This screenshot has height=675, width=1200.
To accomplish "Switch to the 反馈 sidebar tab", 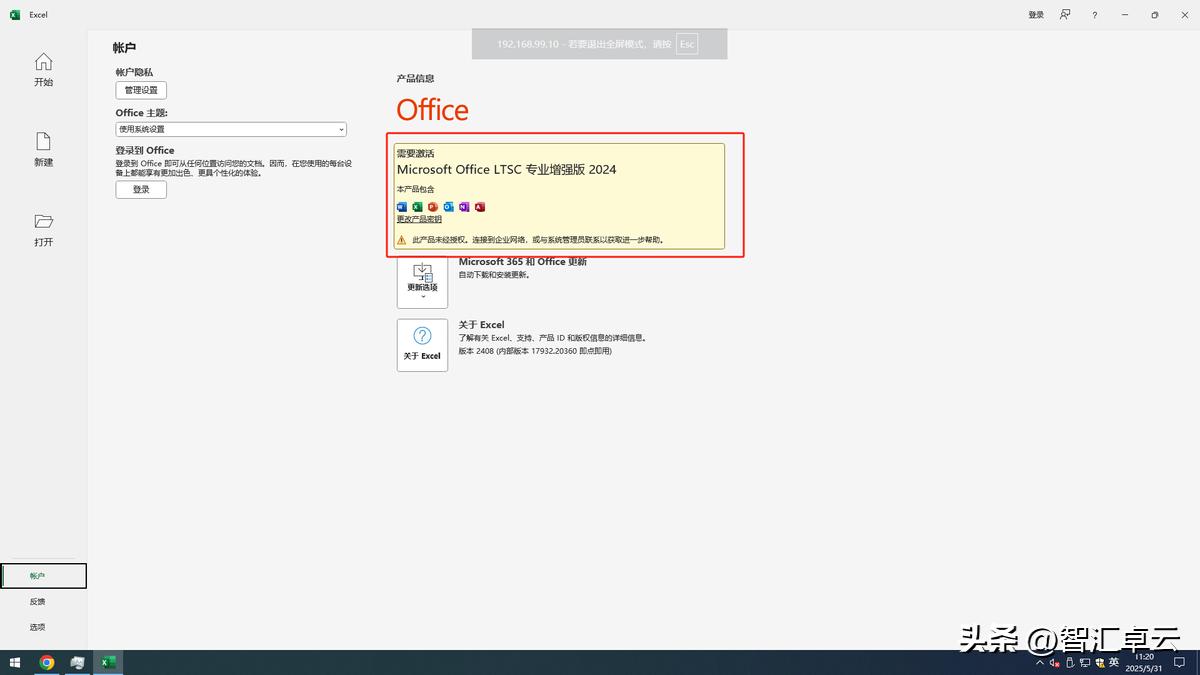I will 37,601.
